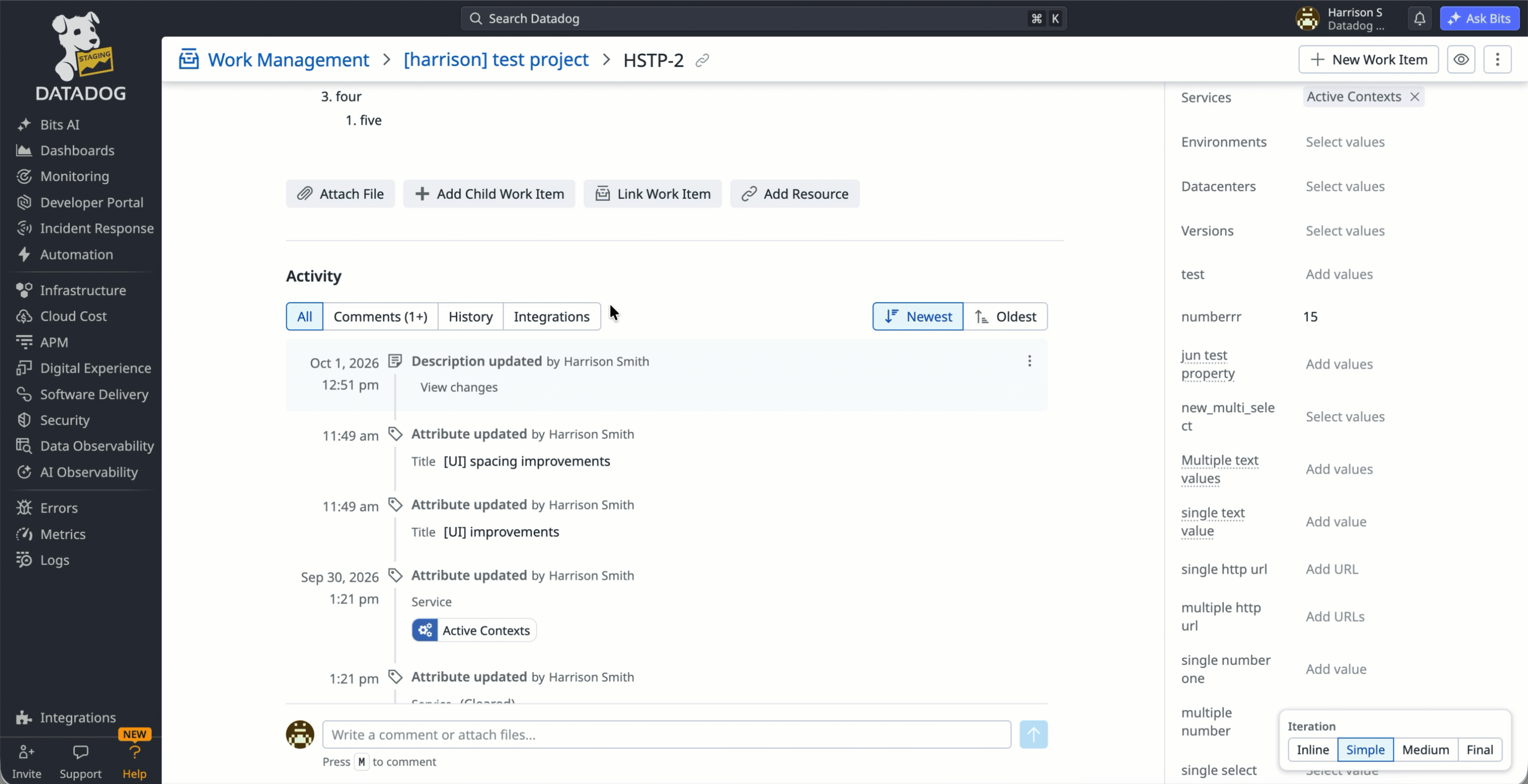Select Medium iteration option
The height and width of the screenshot is (784, 1528).
pyautogui.click(x=1425, y=750)
